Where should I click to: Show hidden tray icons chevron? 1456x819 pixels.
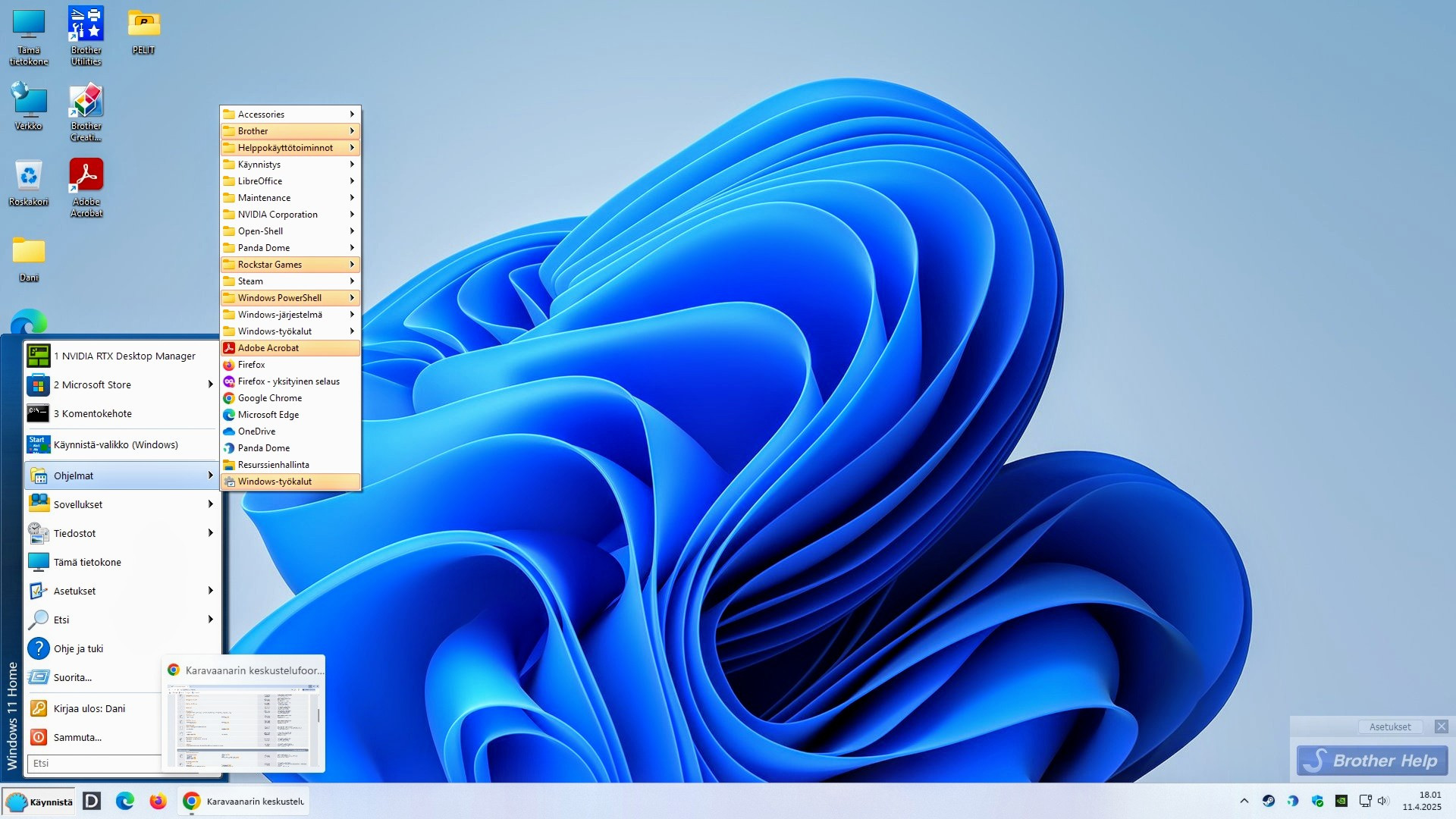tap(1244, 801)
